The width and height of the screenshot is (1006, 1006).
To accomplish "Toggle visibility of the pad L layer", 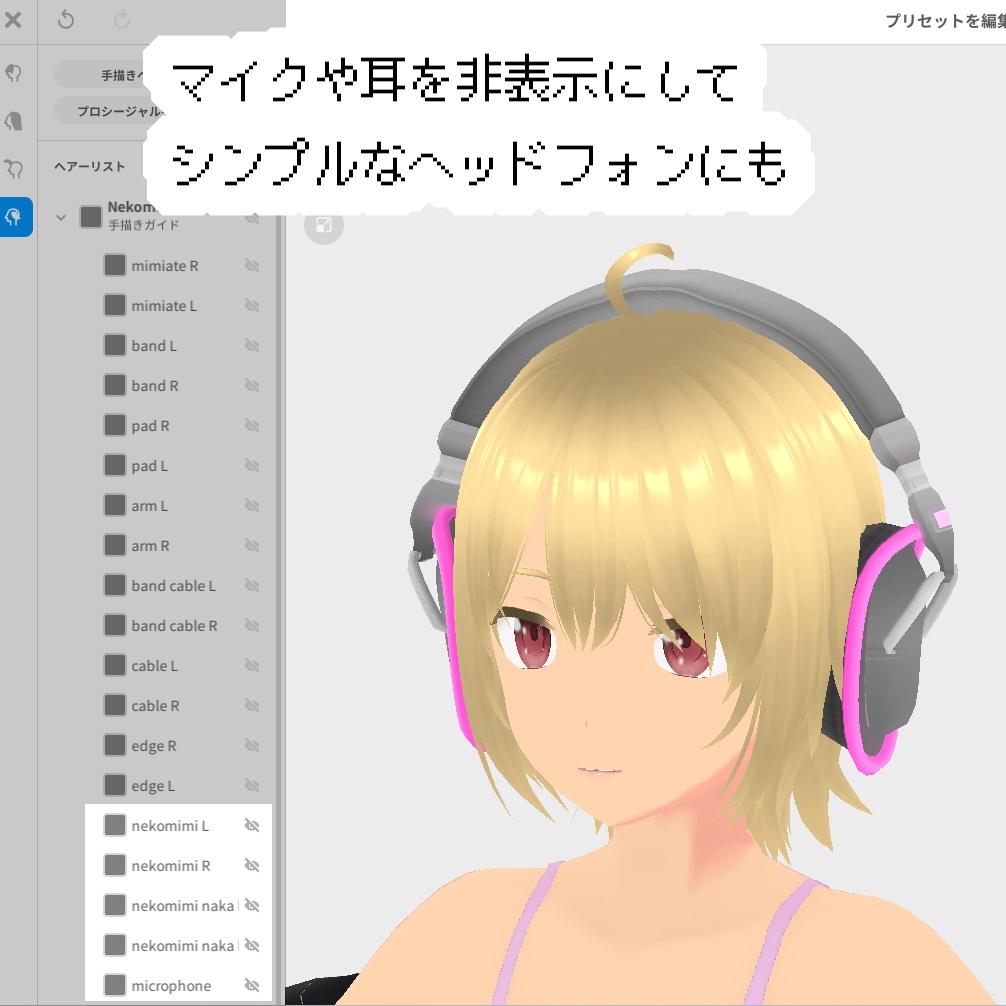I will point(252,465).
